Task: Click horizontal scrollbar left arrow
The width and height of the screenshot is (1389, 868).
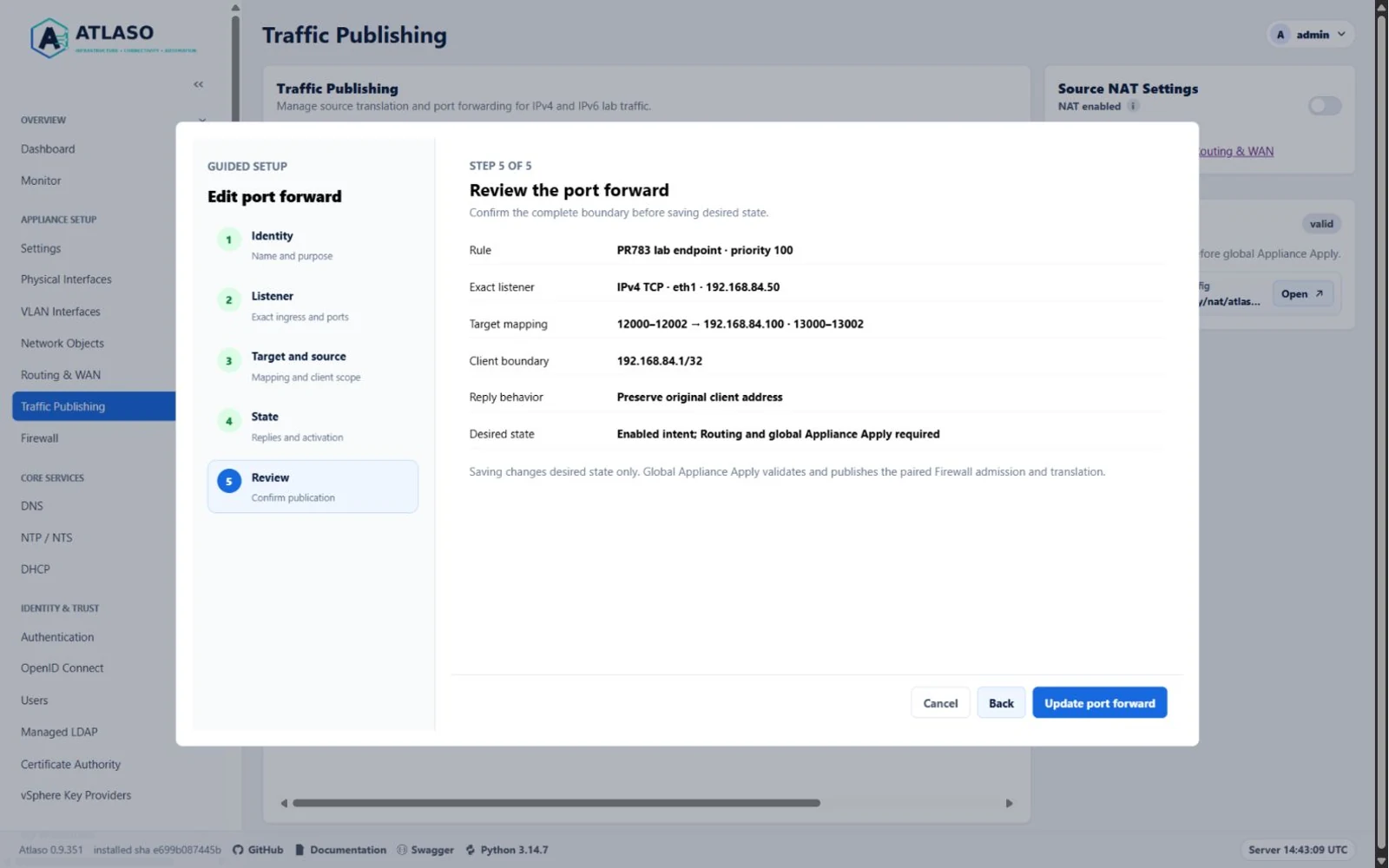Action: coord(284,803)
